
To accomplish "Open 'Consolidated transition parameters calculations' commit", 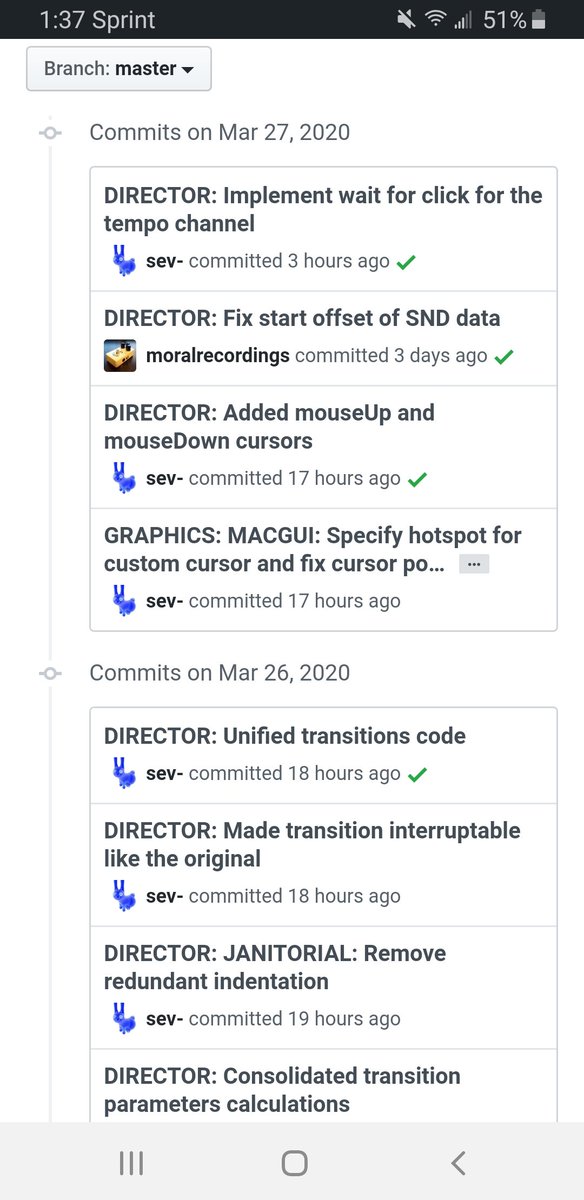I will [282, 1090].
